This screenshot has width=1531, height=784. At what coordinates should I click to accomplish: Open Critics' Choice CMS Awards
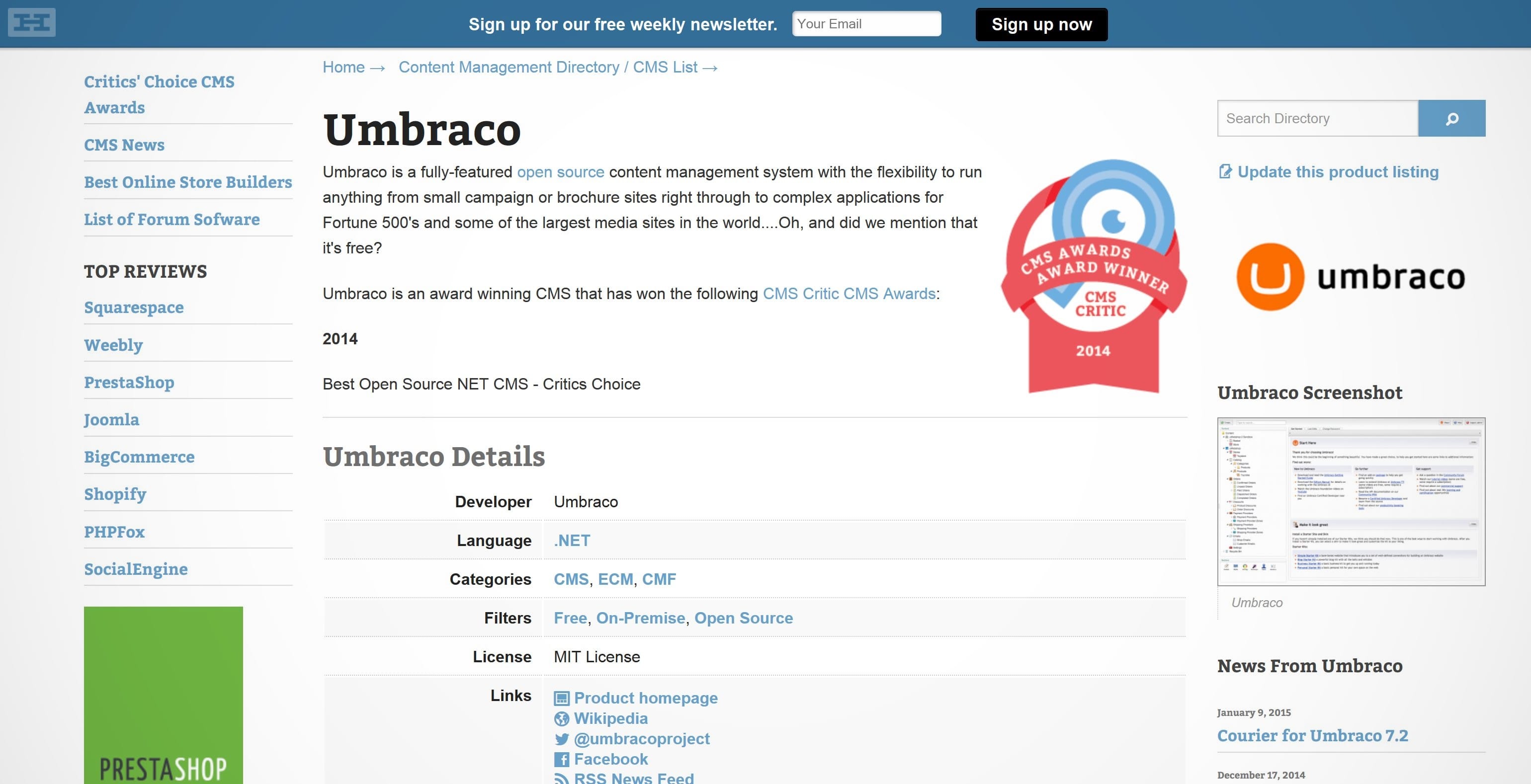[x=159, y=94]
